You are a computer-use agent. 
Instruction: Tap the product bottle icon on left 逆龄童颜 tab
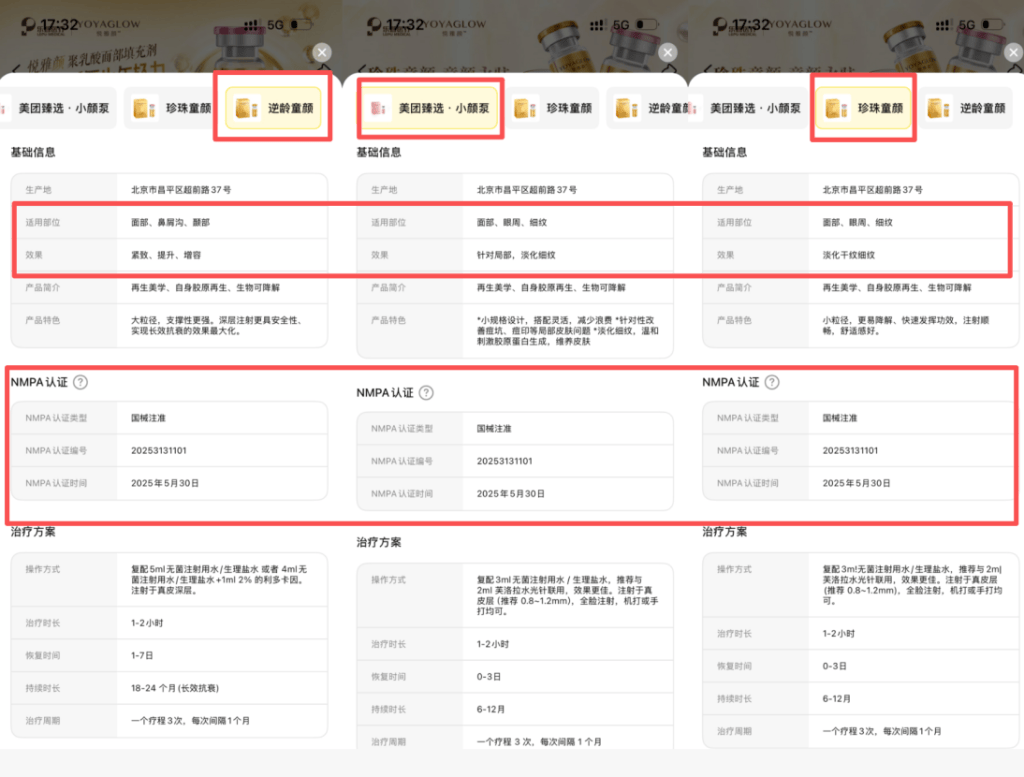click(x=246, y=108)
